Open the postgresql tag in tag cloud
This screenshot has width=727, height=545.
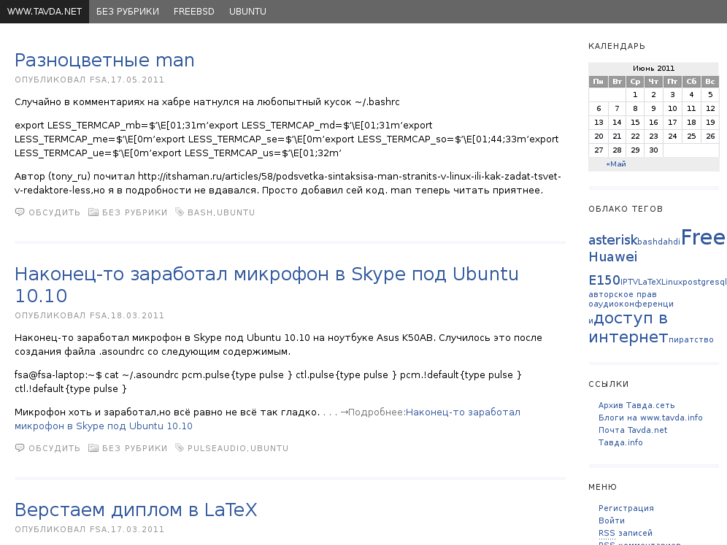coord(704,282)
